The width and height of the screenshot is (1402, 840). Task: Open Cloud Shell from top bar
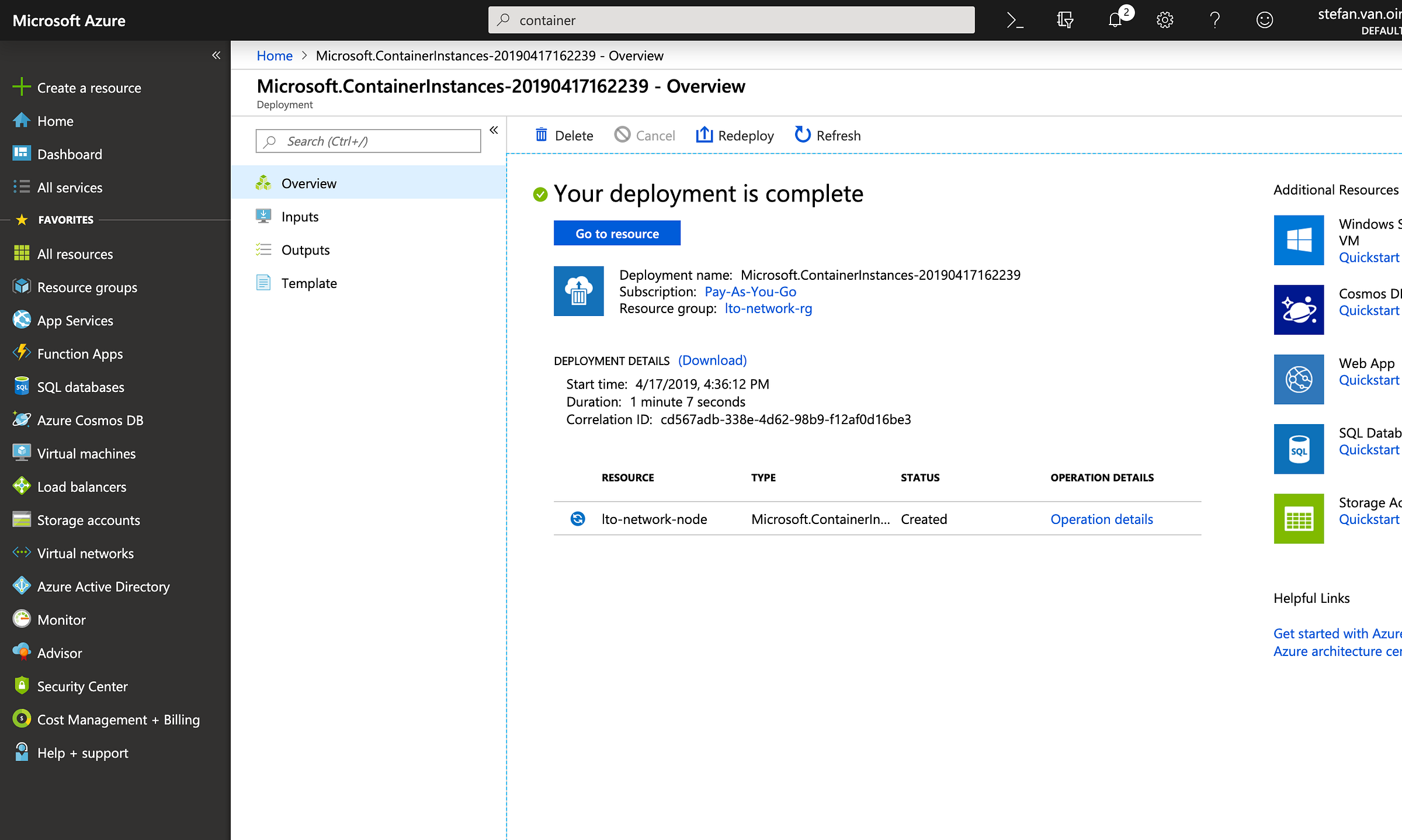[1015, 20]
